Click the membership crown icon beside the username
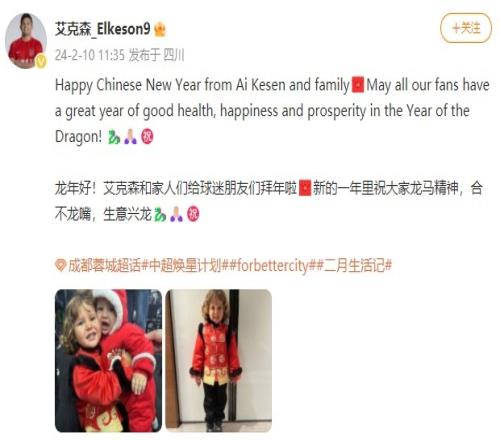Image resolution: width=500 pixels, height=440 pixels. coord(160,30)
